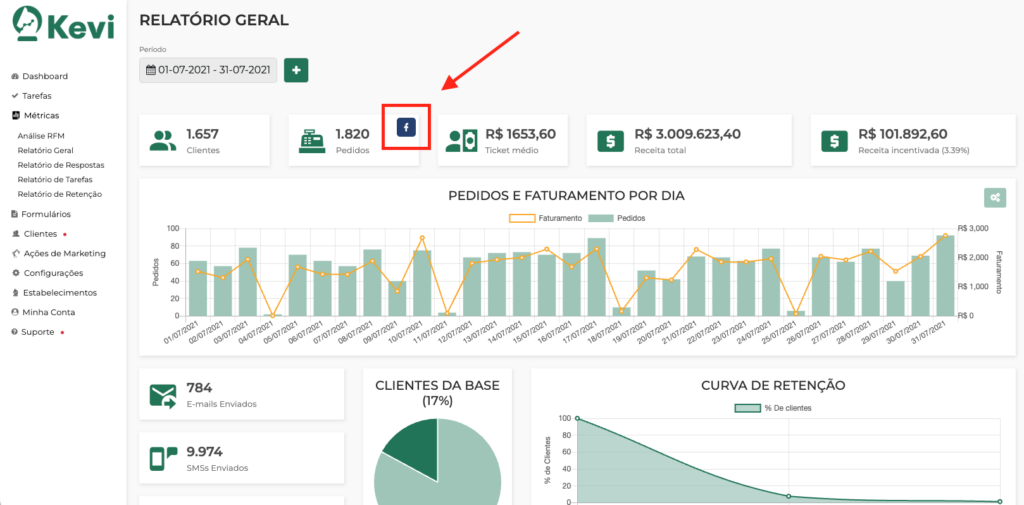
Task: Click the Faturamento point on 10/07/2021
Action: pyautogui.click(x=422, y=238)
